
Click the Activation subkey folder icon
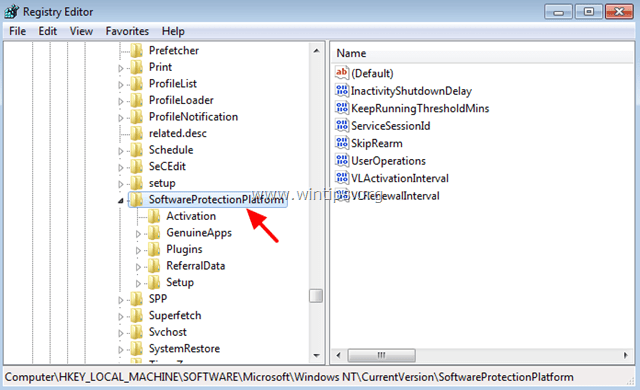(154, 216)
